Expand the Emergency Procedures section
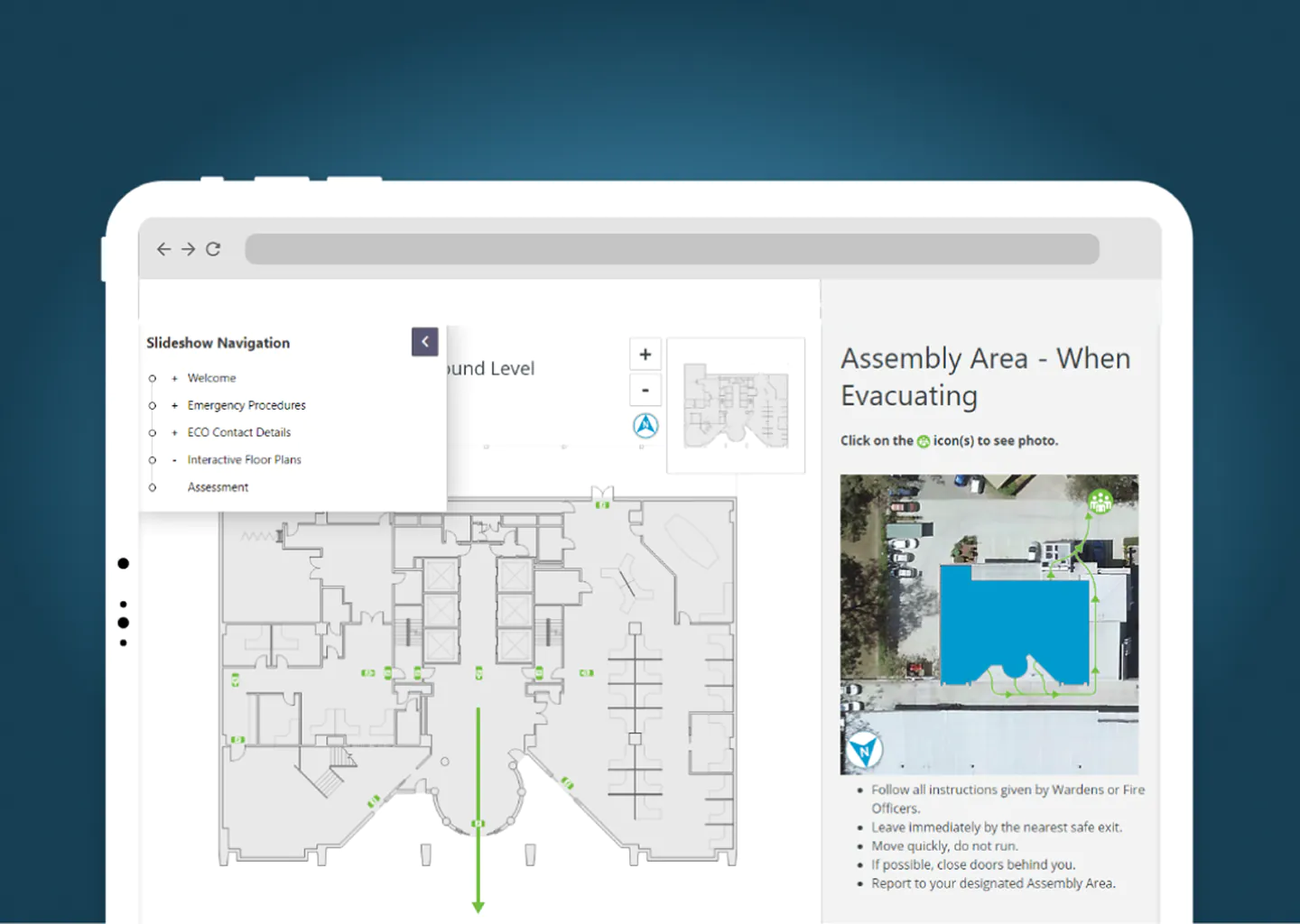 coord(172,405)
